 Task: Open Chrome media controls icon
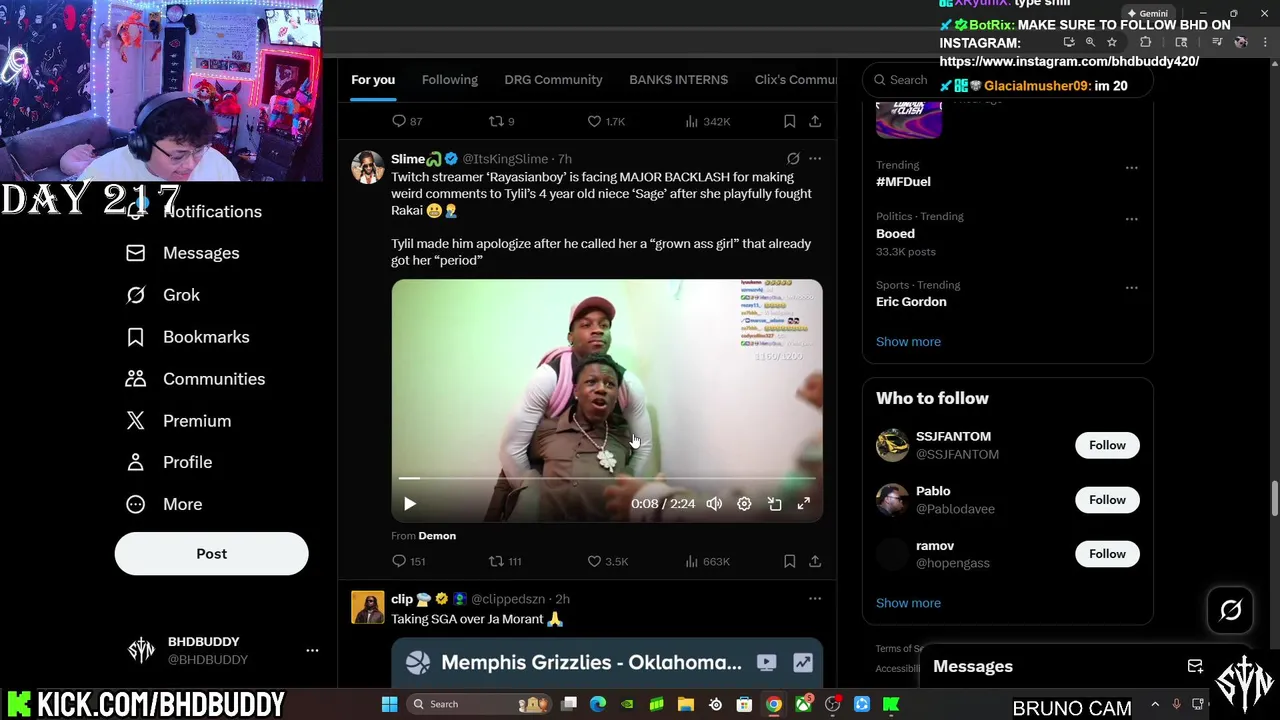coord(1217,42)
